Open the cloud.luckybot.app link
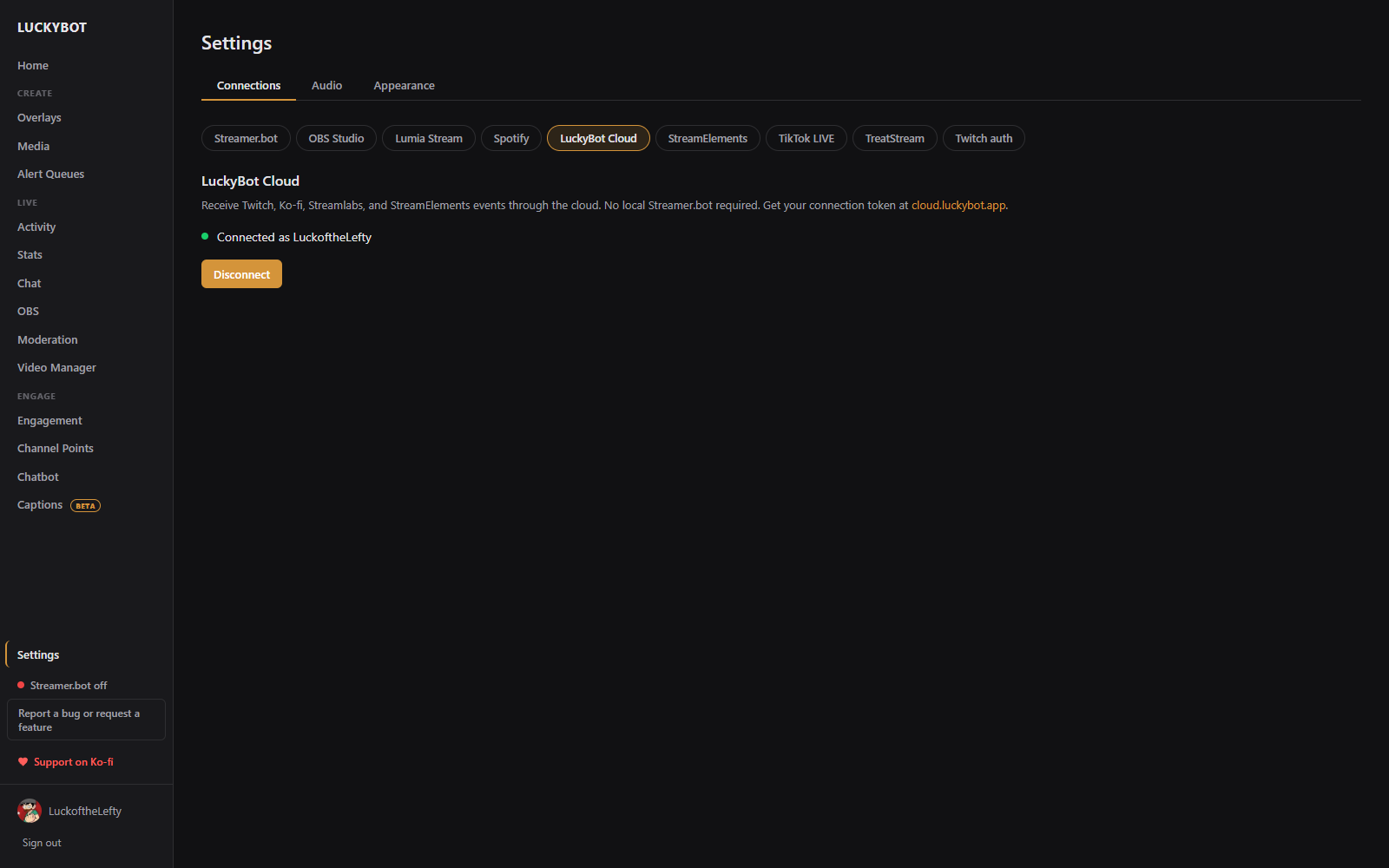 (958, 206)
